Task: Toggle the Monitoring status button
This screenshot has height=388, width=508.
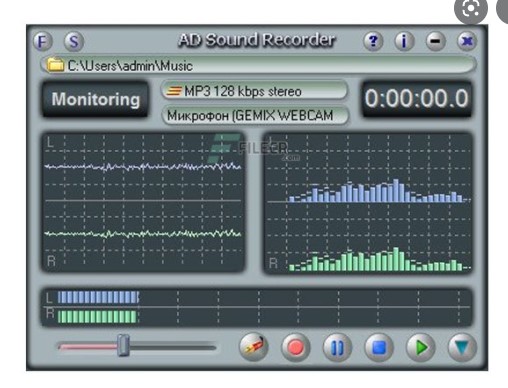Action: click(x=95, y=99)
